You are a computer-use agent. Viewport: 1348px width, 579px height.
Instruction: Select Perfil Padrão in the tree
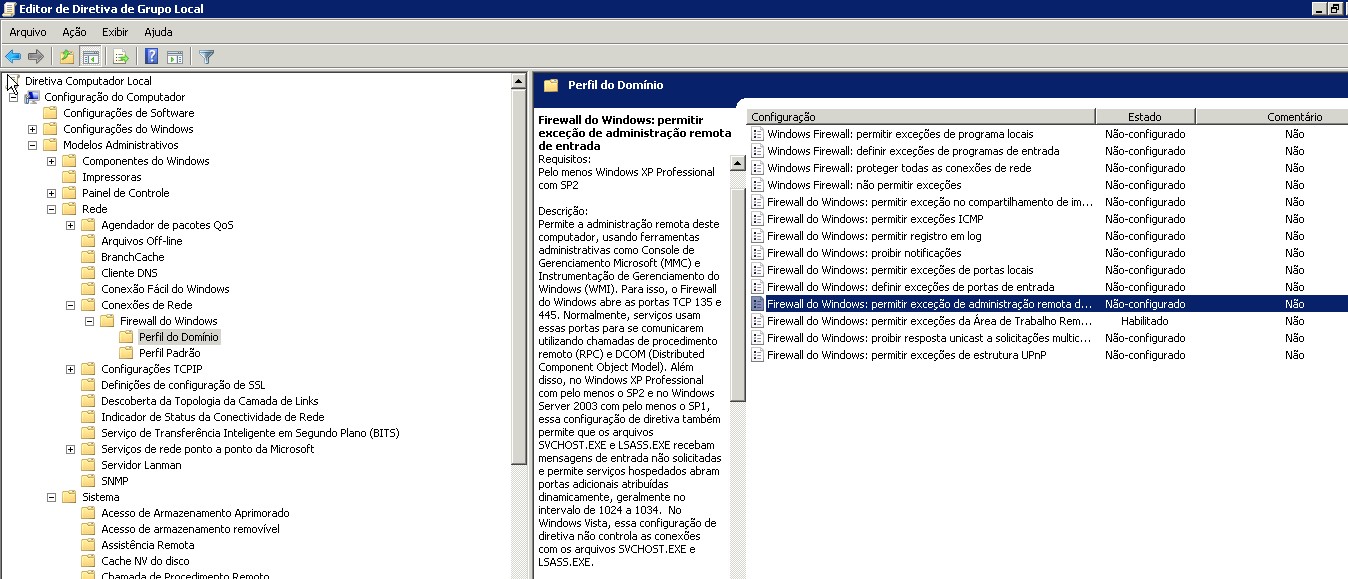pyautogui.click(x=170, y=353)
